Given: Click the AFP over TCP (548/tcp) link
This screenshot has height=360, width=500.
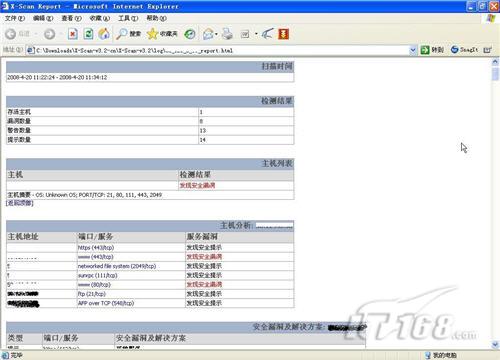Looking at the screenshot, I should tap(106, 303).
